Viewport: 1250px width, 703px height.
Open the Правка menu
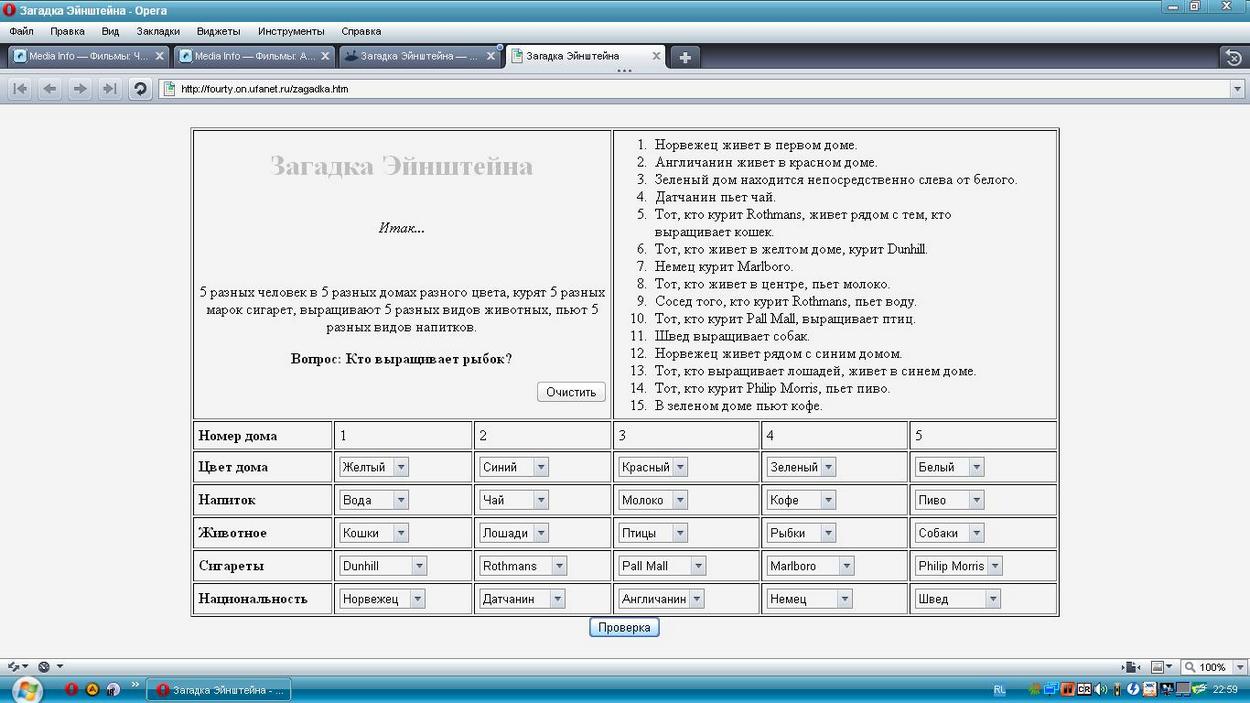click(67, 31)
